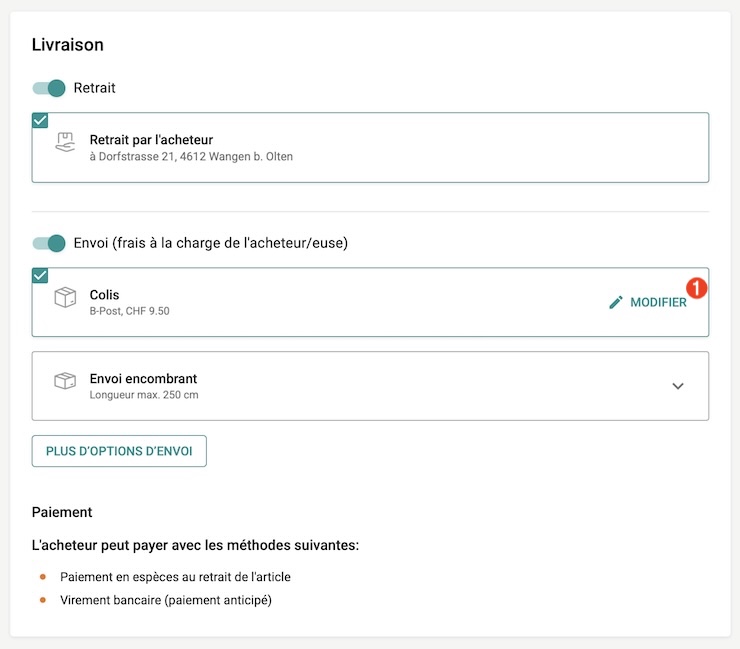The image size is (740, 649).
Task: Click the pencil edit icon for Colis
Action: coord(616,302)
